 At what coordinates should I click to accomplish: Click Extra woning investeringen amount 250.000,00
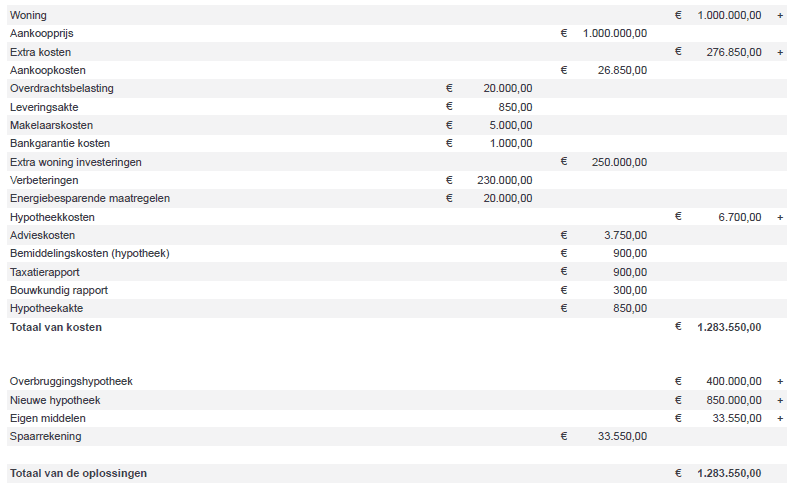pos(619,162)
